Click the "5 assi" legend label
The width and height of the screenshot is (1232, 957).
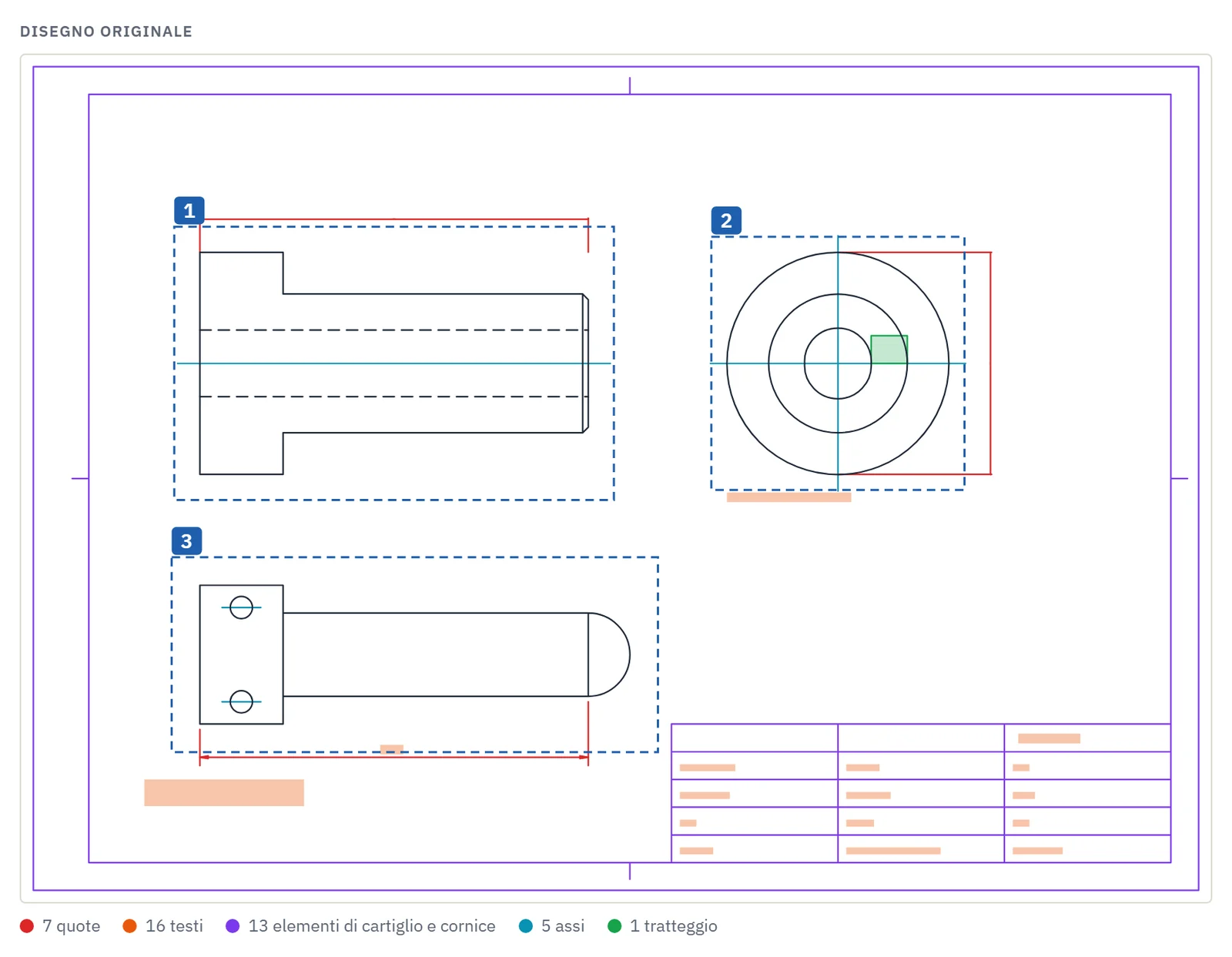563,926
